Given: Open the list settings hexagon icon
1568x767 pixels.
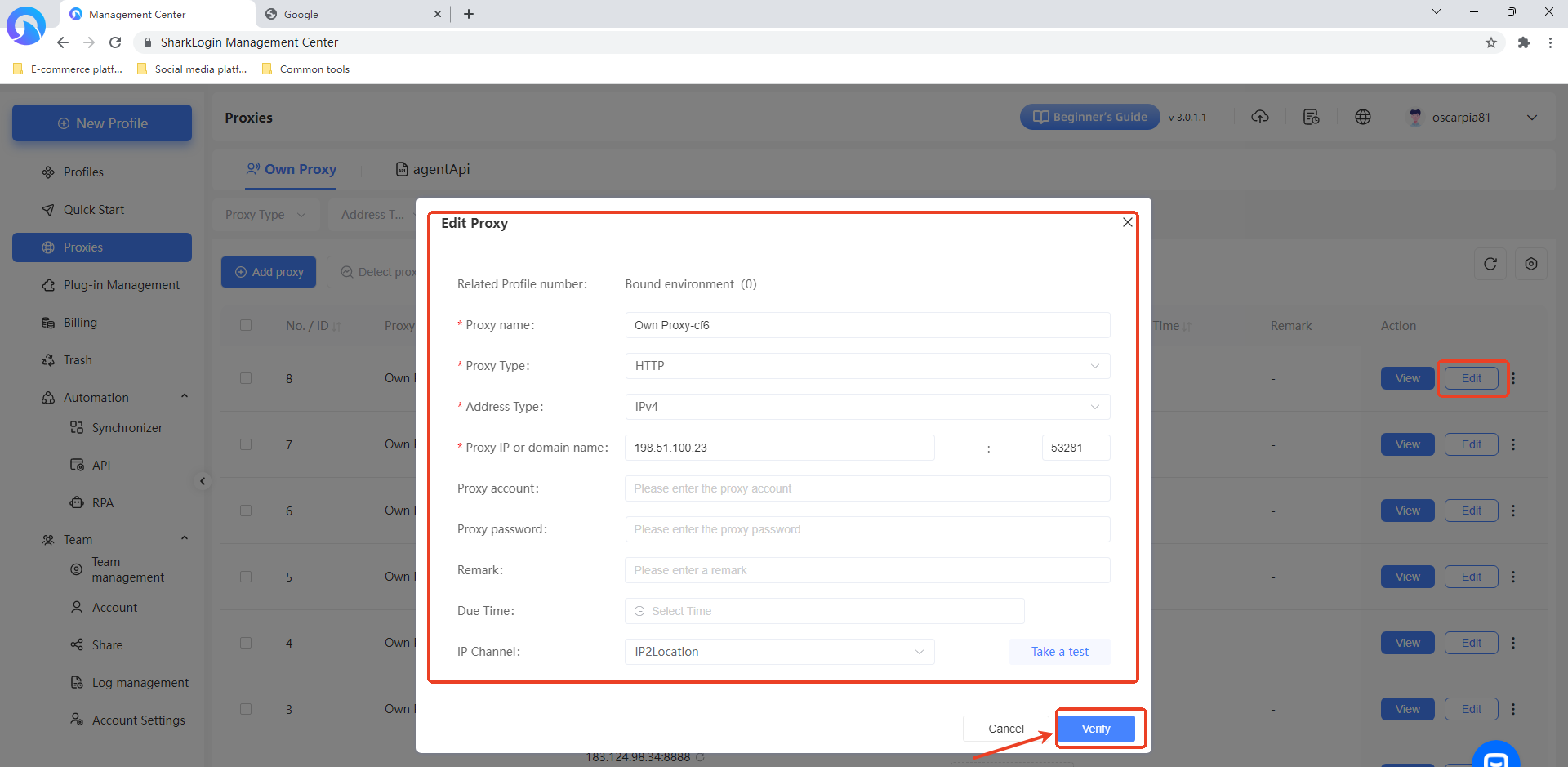Looking at the screenshot, I should click(1530, 264).
